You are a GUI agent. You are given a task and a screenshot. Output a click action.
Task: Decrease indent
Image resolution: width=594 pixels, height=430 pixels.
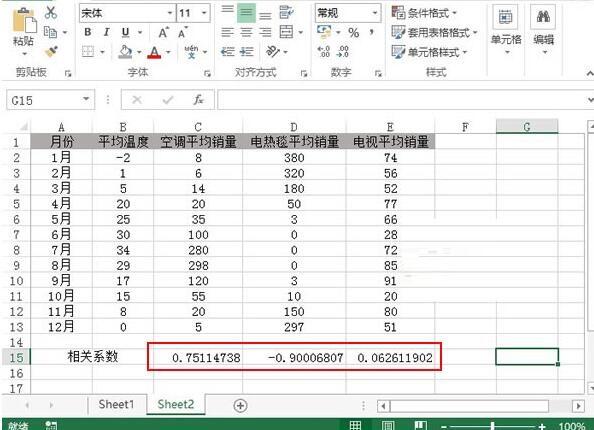tap(228, 52)
